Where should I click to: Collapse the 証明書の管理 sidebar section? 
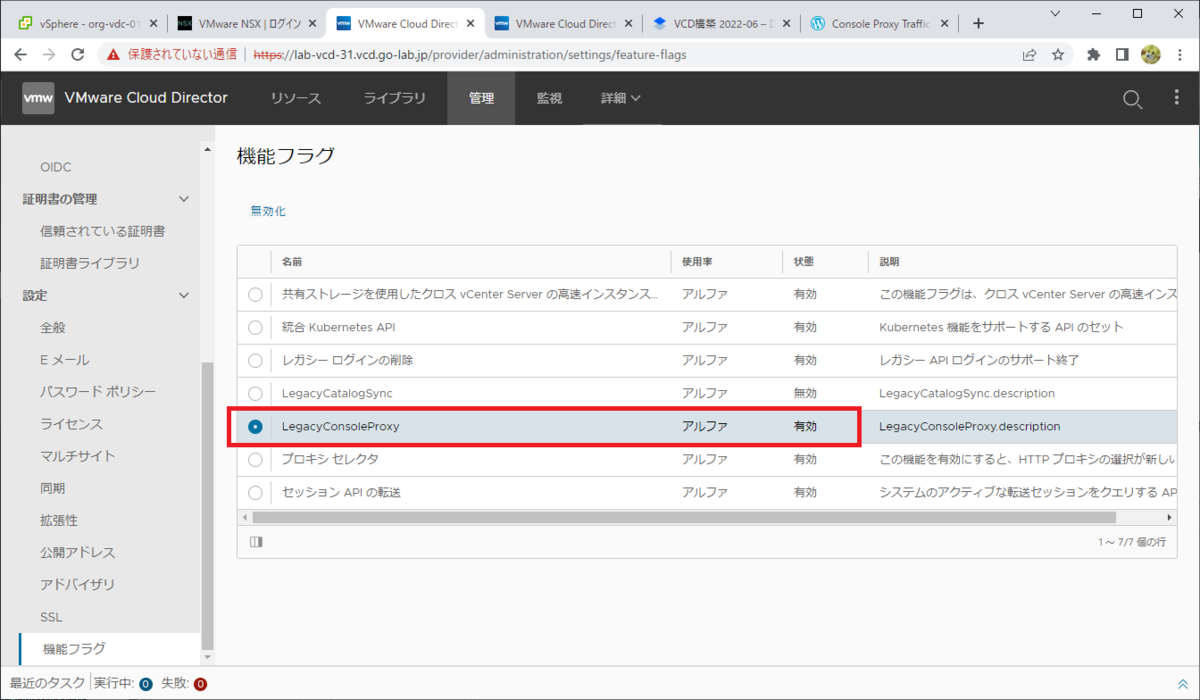pyautogui.click(x=183, y=199)
